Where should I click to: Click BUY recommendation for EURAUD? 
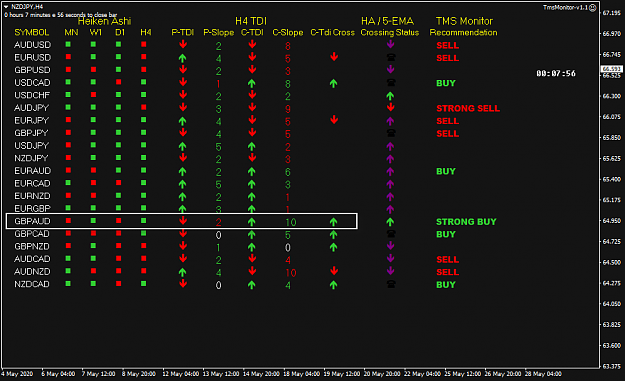pyautogui.click(x=446, y=171)
